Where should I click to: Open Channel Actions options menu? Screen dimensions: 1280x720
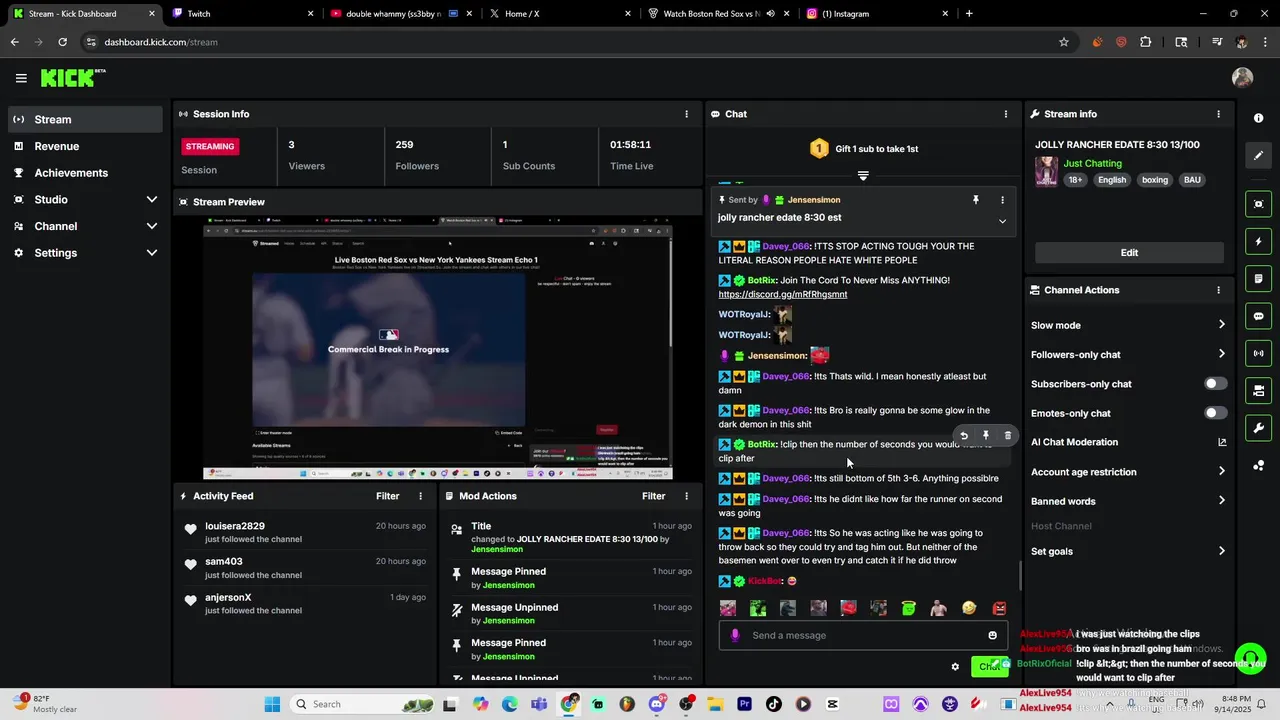(x=1218, y=290)
